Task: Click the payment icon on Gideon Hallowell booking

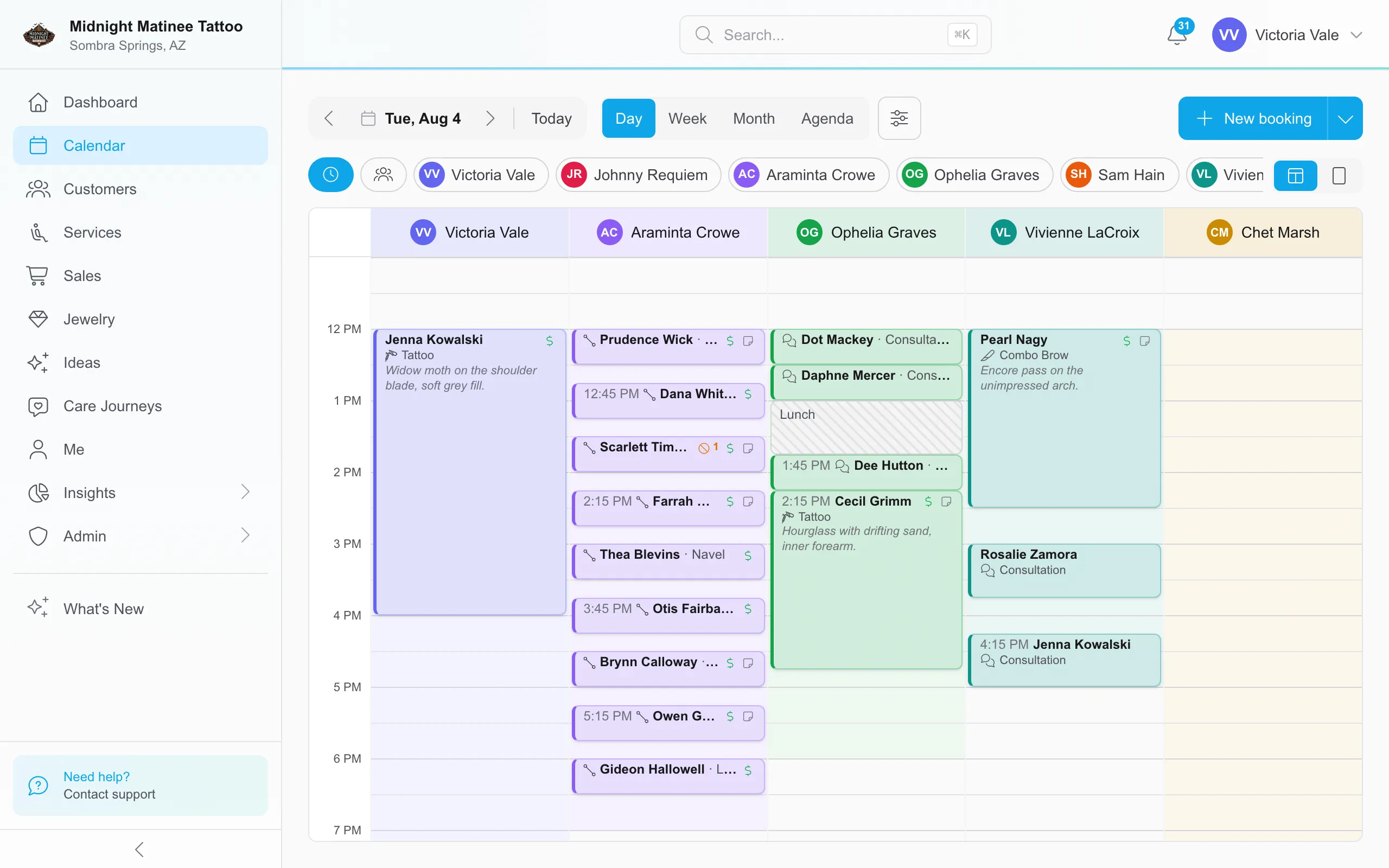Action: 748,770
